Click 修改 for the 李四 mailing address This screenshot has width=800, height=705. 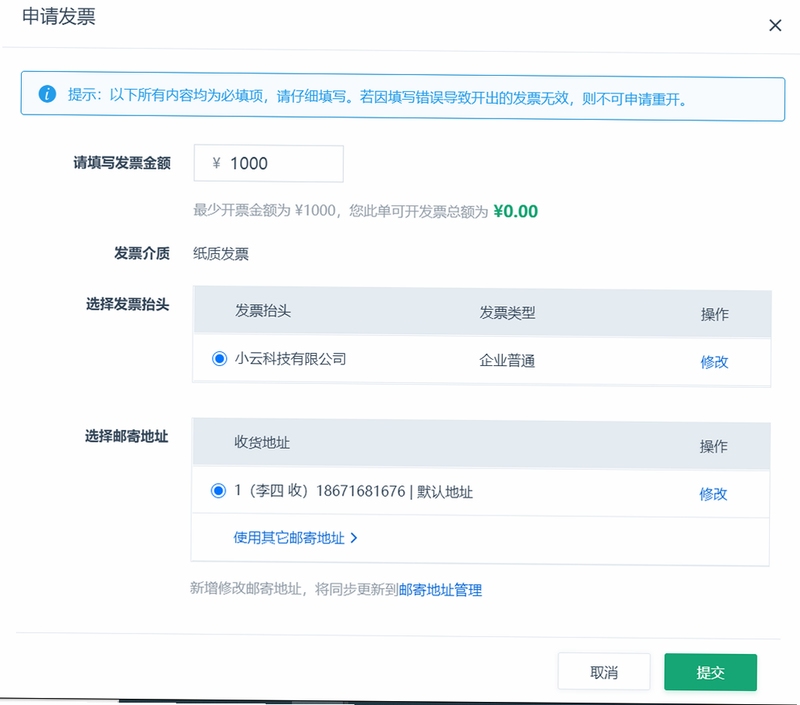(x=713, y=494)
